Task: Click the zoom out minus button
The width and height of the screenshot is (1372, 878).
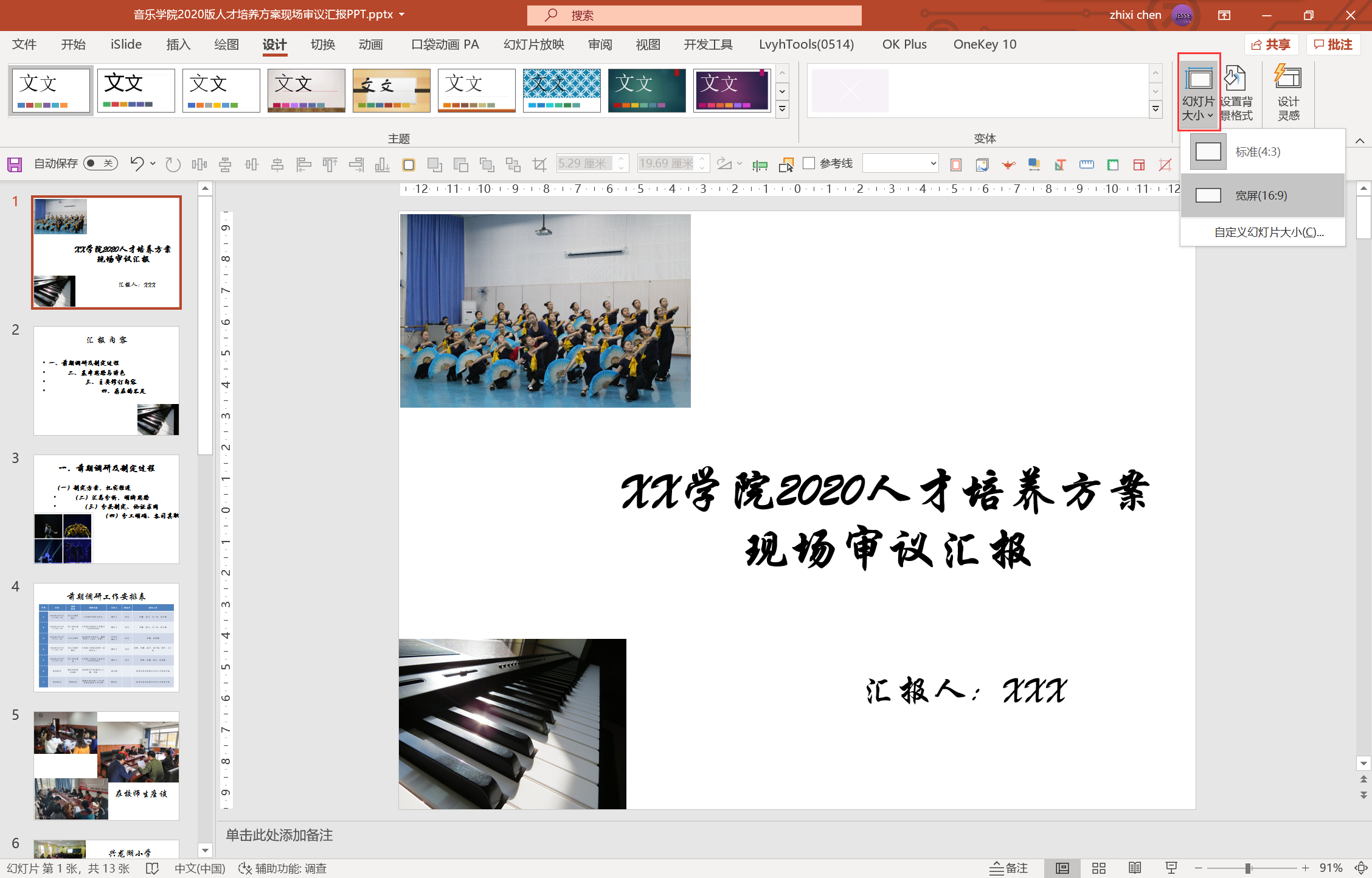Action: 1198,868
